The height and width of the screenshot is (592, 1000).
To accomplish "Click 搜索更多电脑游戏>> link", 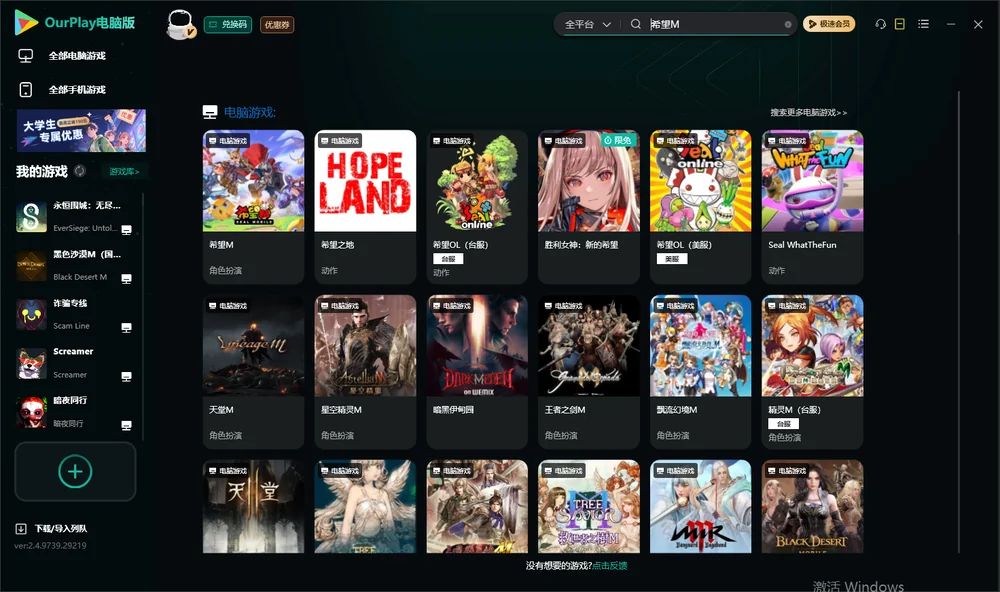I will (x=808, y=112).
